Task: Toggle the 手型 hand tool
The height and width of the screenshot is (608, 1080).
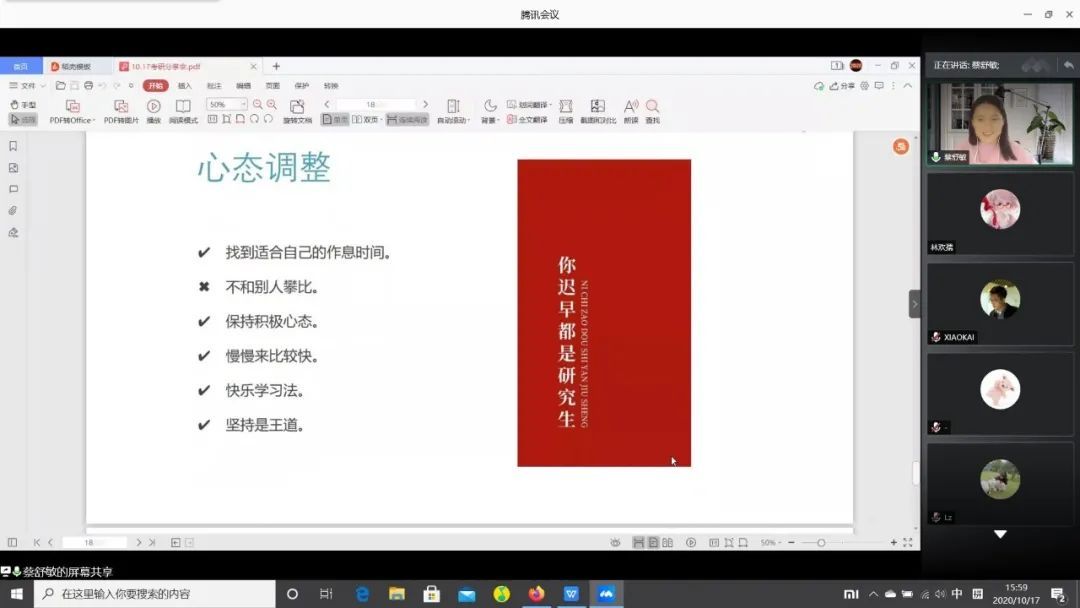Action: (23, 104)
